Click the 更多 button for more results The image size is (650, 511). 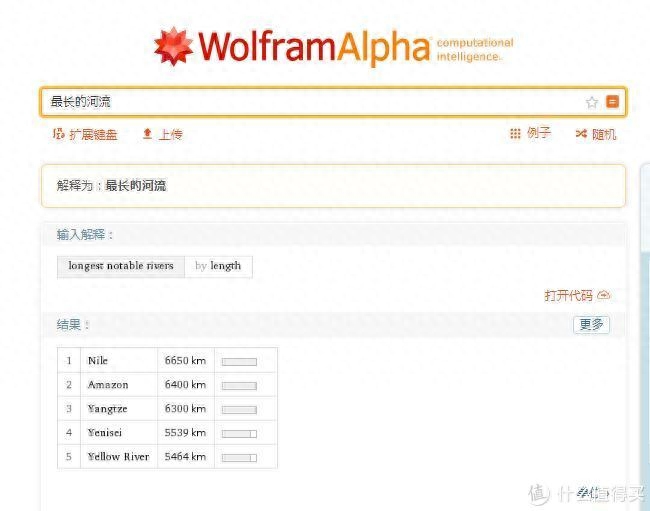(592, 325)
